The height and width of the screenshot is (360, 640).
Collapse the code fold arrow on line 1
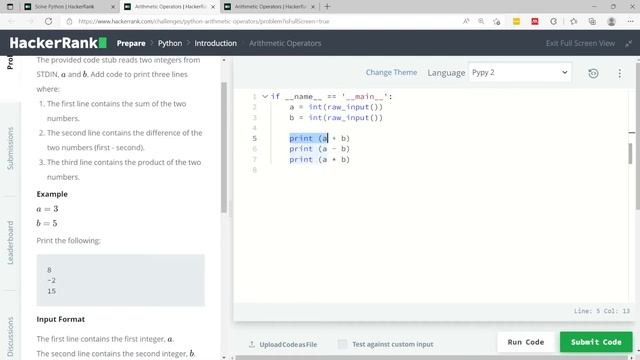click(265, 96)
